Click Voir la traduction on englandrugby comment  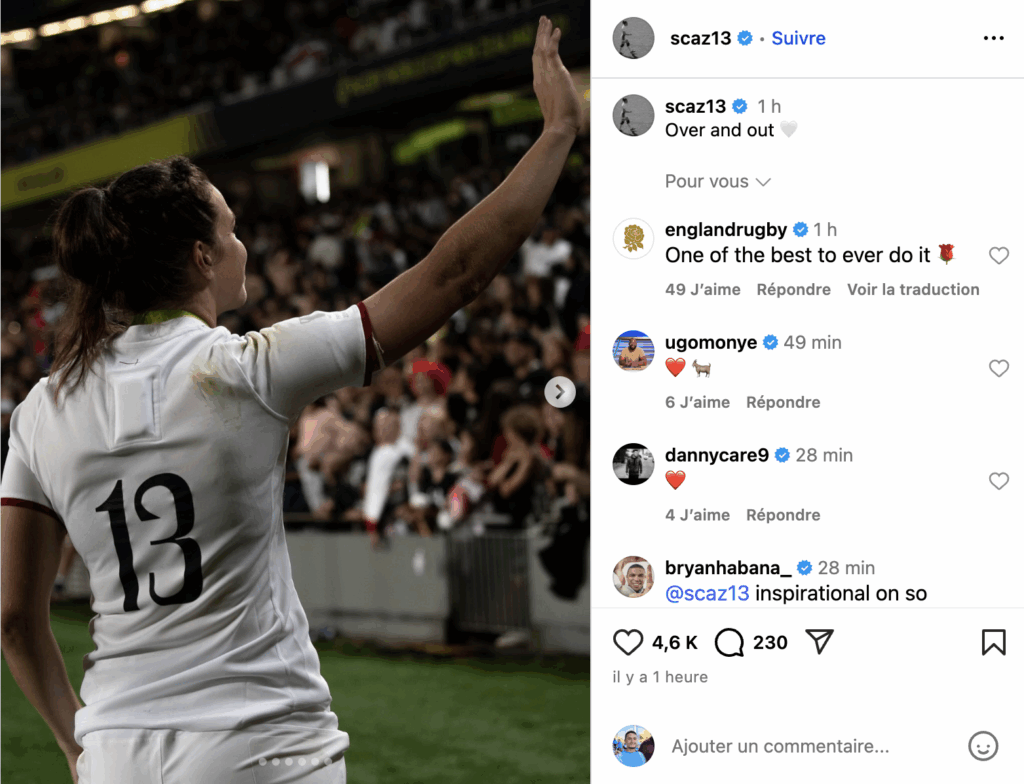pos(913,289)
